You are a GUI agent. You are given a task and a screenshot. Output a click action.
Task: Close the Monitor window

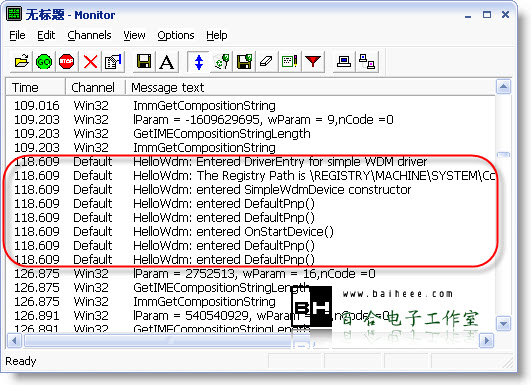pos(505,14)
